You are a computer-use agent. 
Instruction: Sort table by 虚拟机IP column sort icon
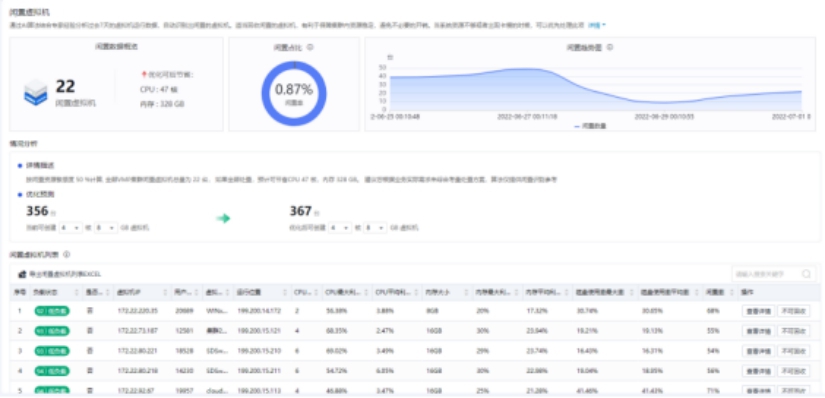166,292
